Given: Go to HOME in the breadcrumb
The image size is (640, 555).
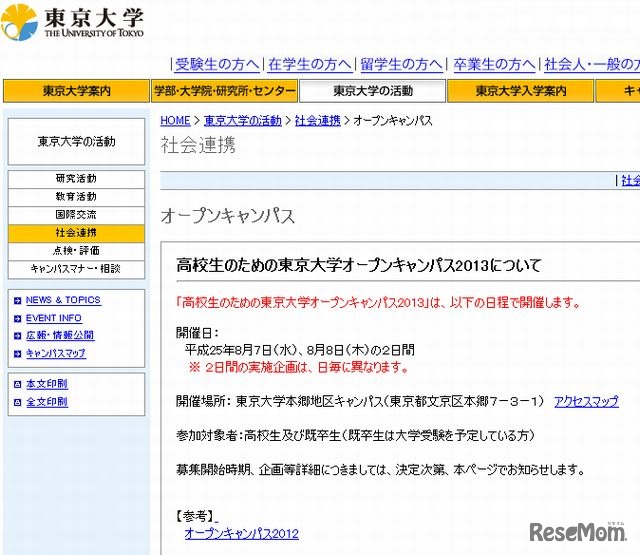Looking at the screenshot, I should pos(175,120).
